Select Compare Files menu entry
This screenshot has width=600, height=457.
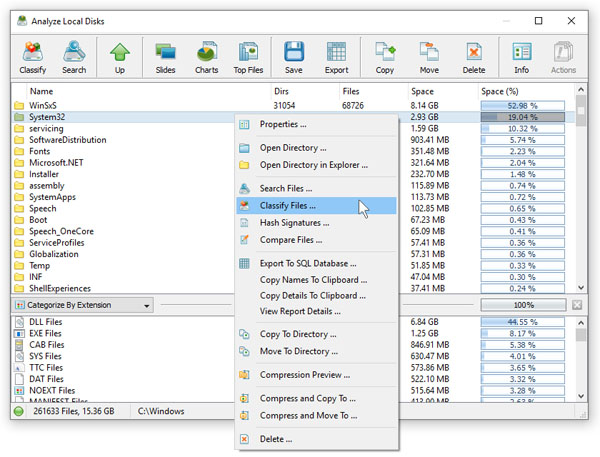point(316,240)
